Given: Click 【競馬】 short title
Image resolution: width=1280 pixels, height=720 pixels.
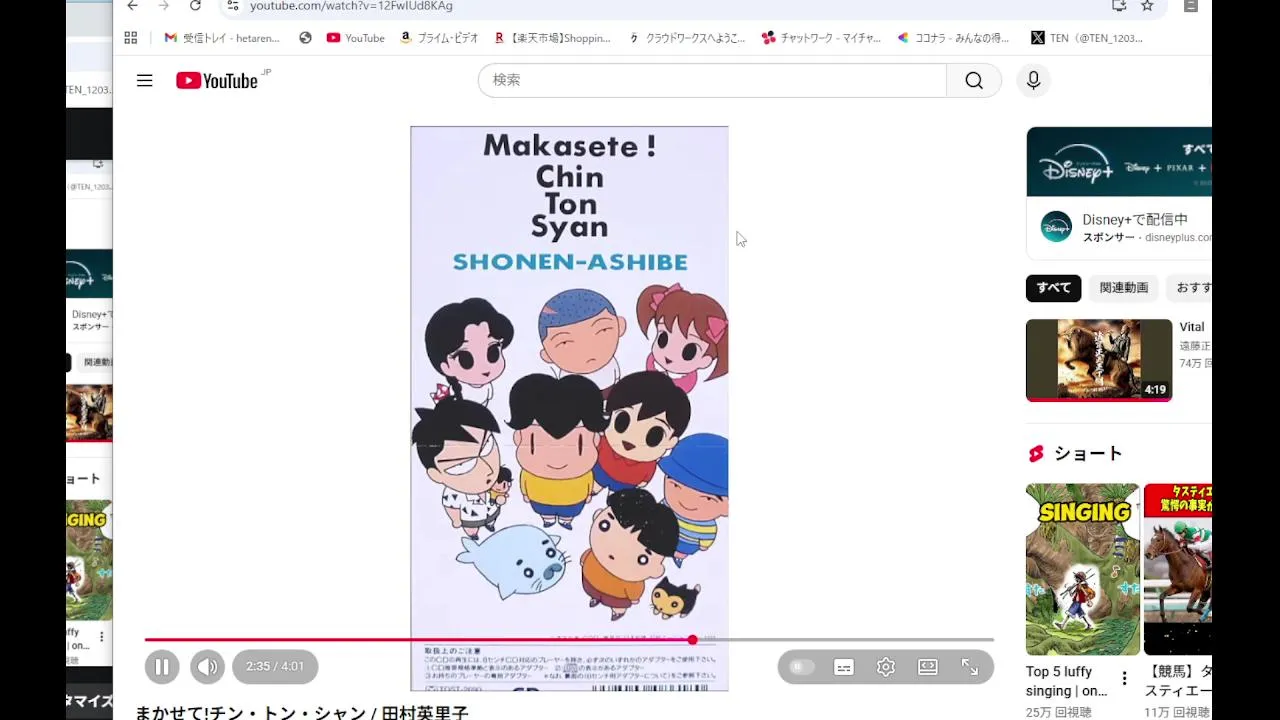Looking at the screenshot, I should (1178, 681).
